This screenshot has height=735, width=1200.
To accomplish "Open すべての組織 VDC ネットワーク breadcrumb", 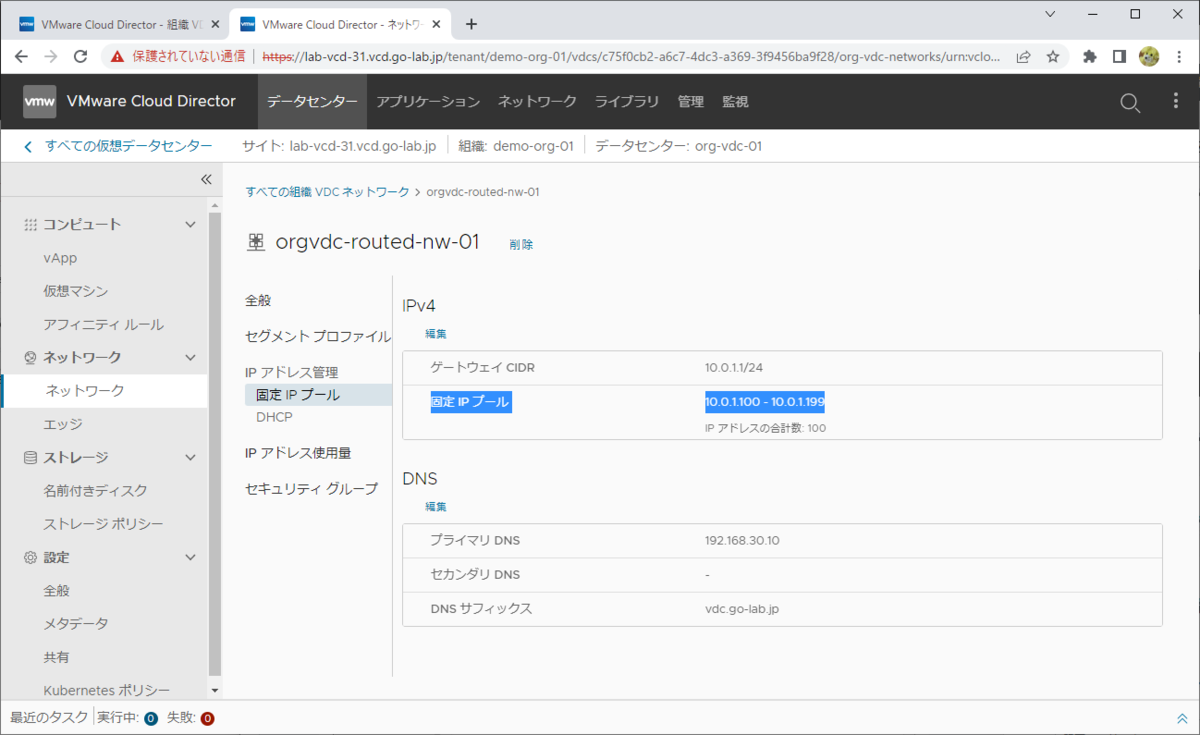I will click(327, 191).
